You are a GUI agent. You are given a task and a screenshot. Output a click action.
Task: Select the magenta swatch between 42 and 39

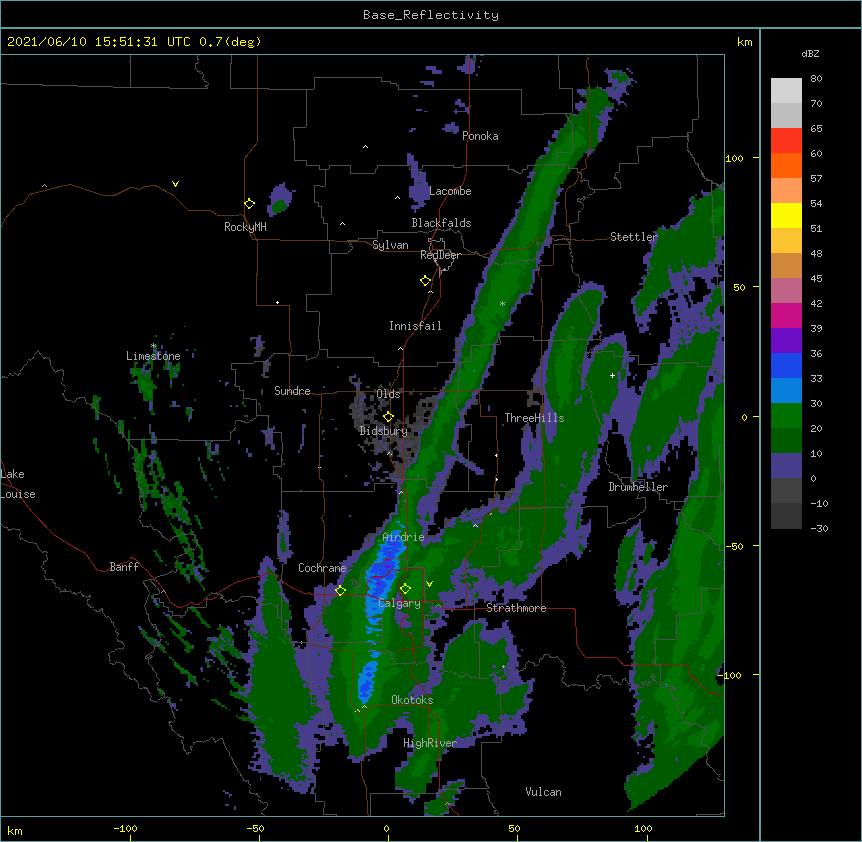786,315
